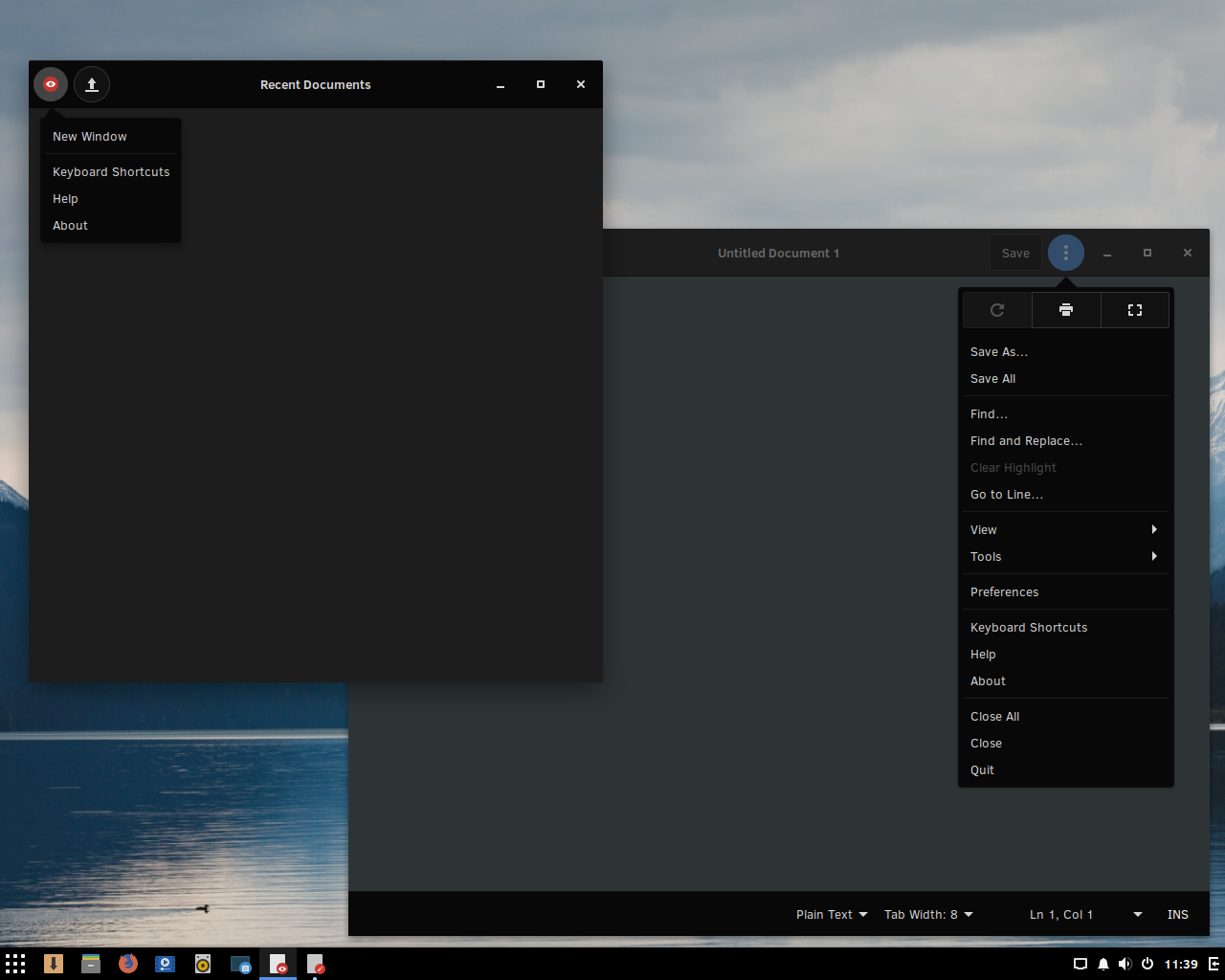
Task: Choose Keyboard Shortcuts in Recent Documents menu
Action: click(x=111, y=172)
